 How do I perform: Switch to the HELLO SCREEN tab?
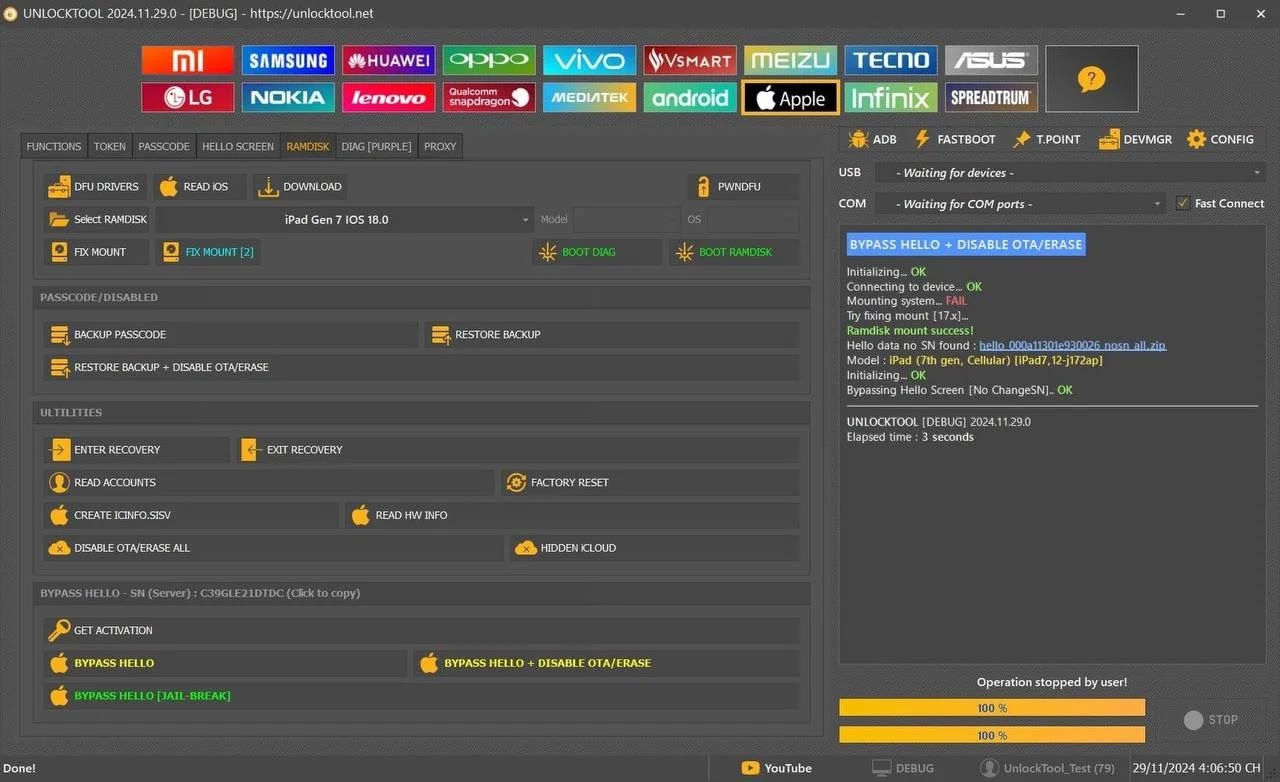[x=238, y=146]
